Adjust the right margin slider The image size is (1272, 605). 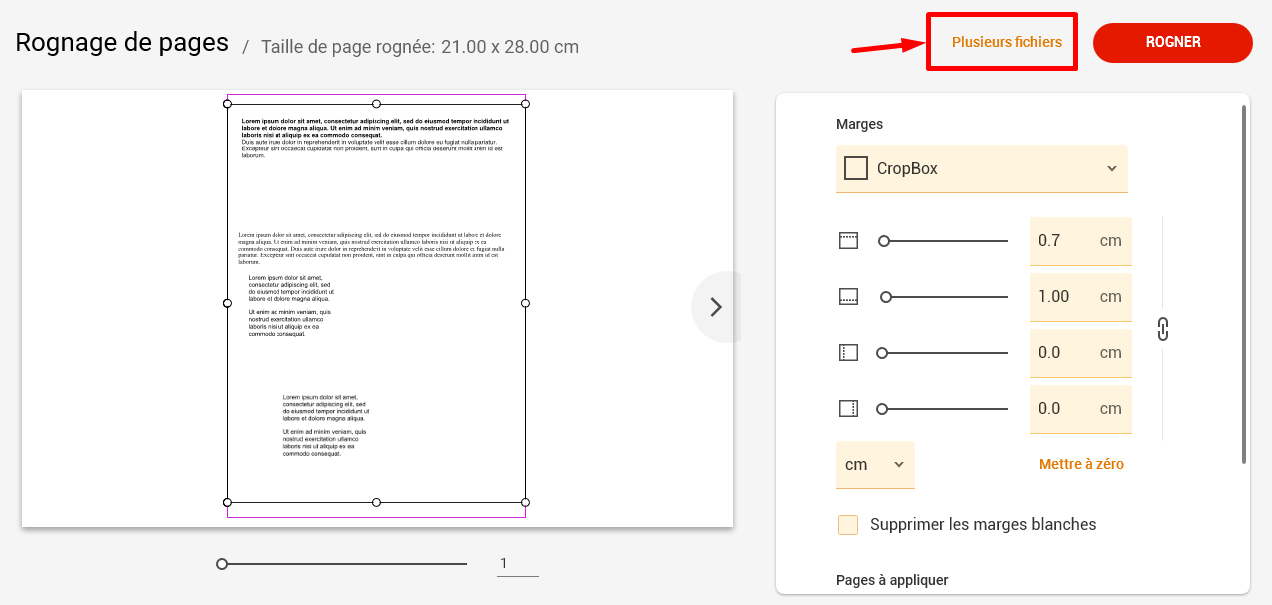point(943,409)
